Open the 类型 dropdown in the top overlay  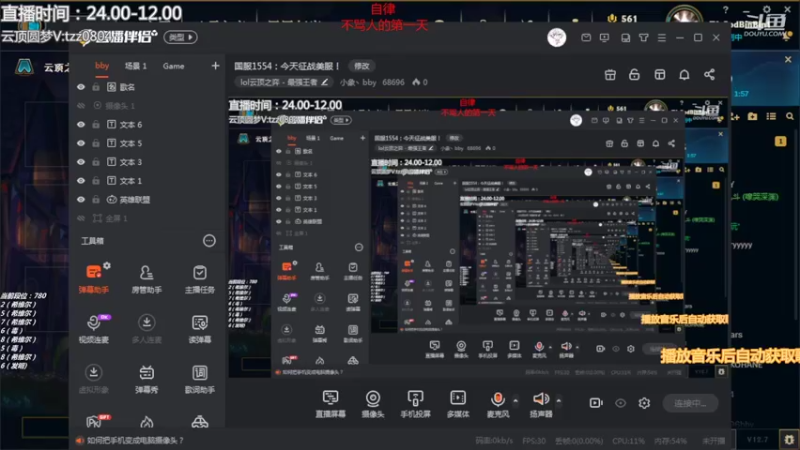point(181,37)
